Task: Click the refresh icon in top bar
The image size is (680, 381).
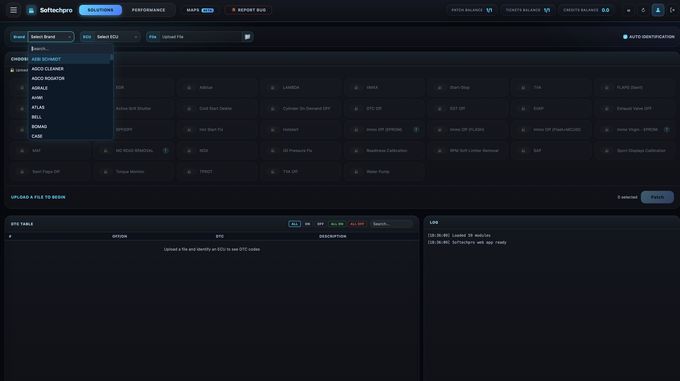Action: tap(643, 10)
